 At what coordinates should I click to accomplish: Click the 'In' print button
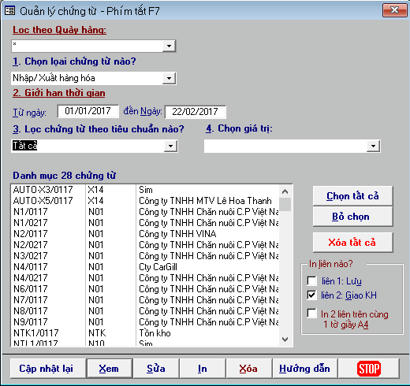coord(202,369)
